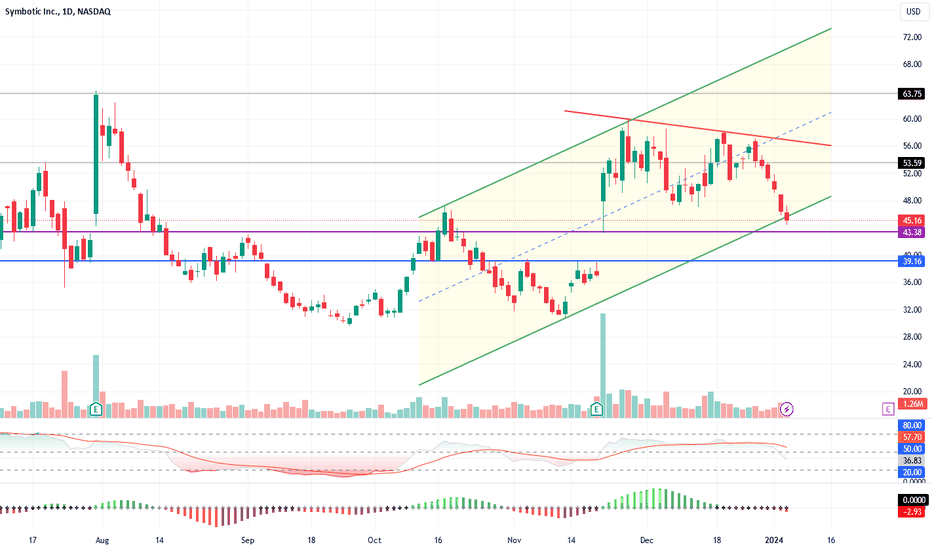Click the Symbotic Inc., 1D, NASDAQ title
Image resolution: width=932 pixels, height=550 pixels.
pyautogui.click(x=58, y=11)
